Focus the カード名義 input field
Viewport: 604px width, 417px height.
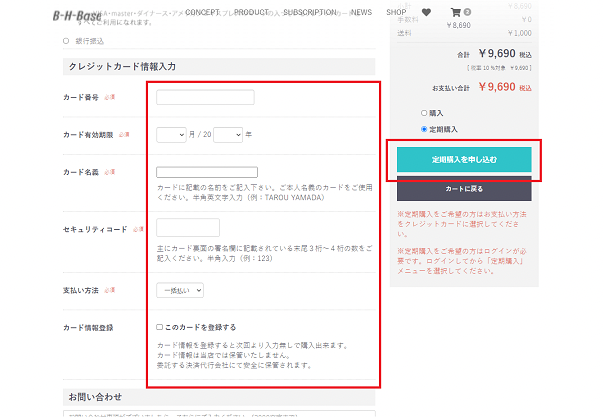tap(207, 172)
